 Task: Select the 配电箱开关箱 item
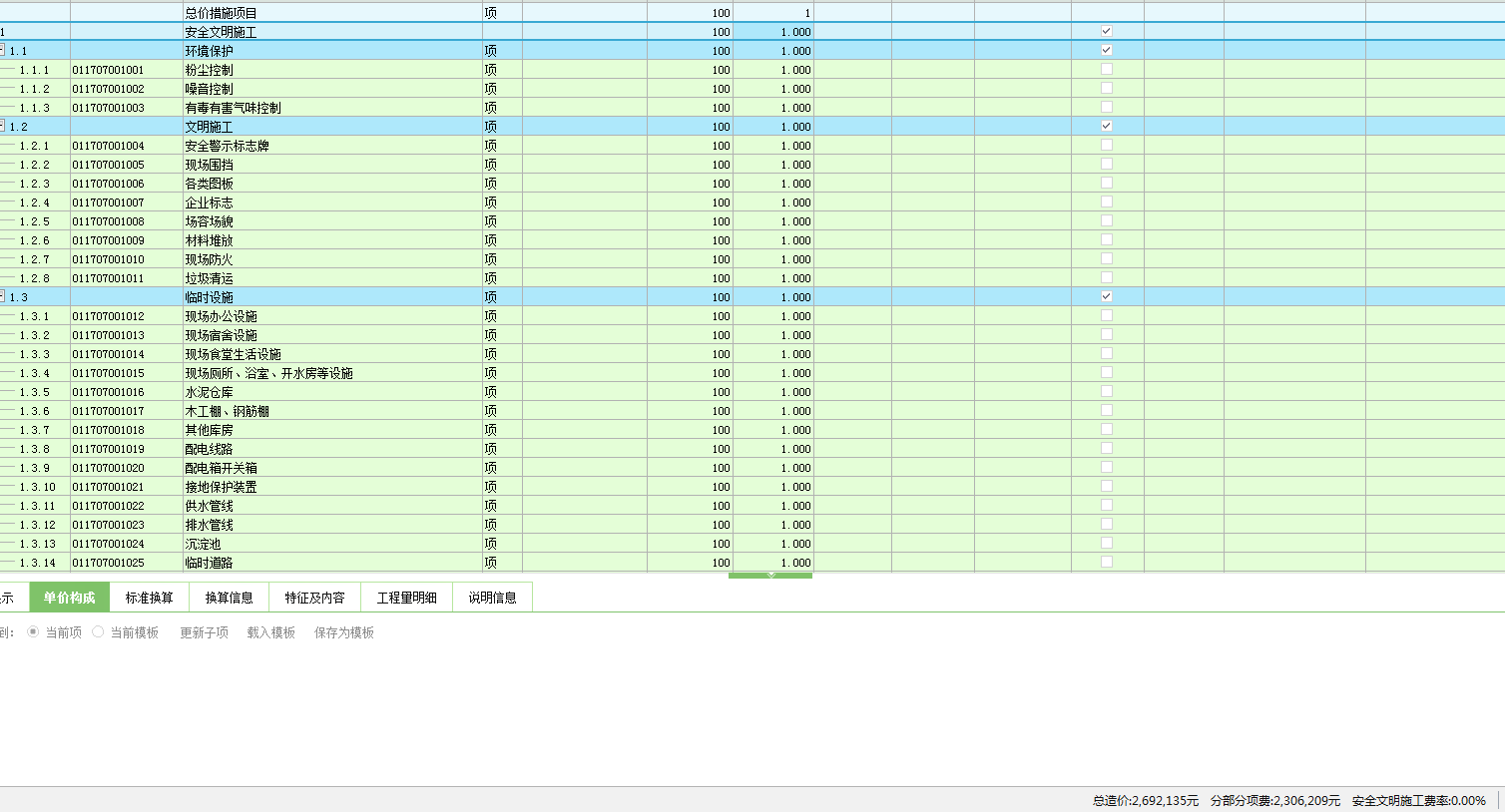tap(332, 468)
